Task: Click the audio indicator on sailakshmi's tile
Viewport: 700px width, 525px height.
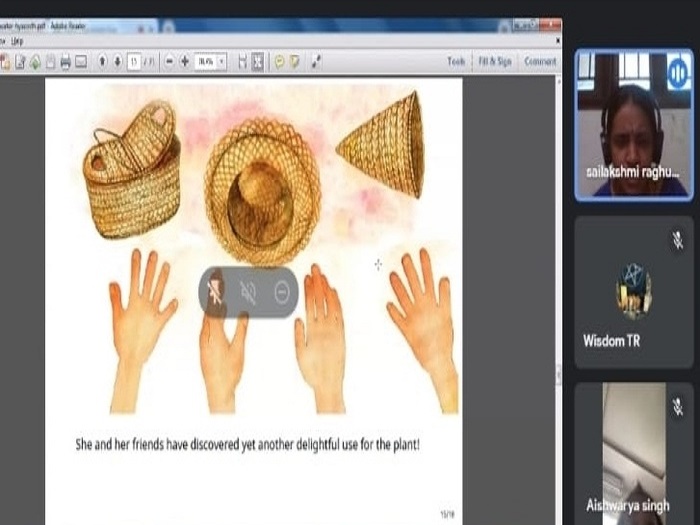Action: coord(678,72)
